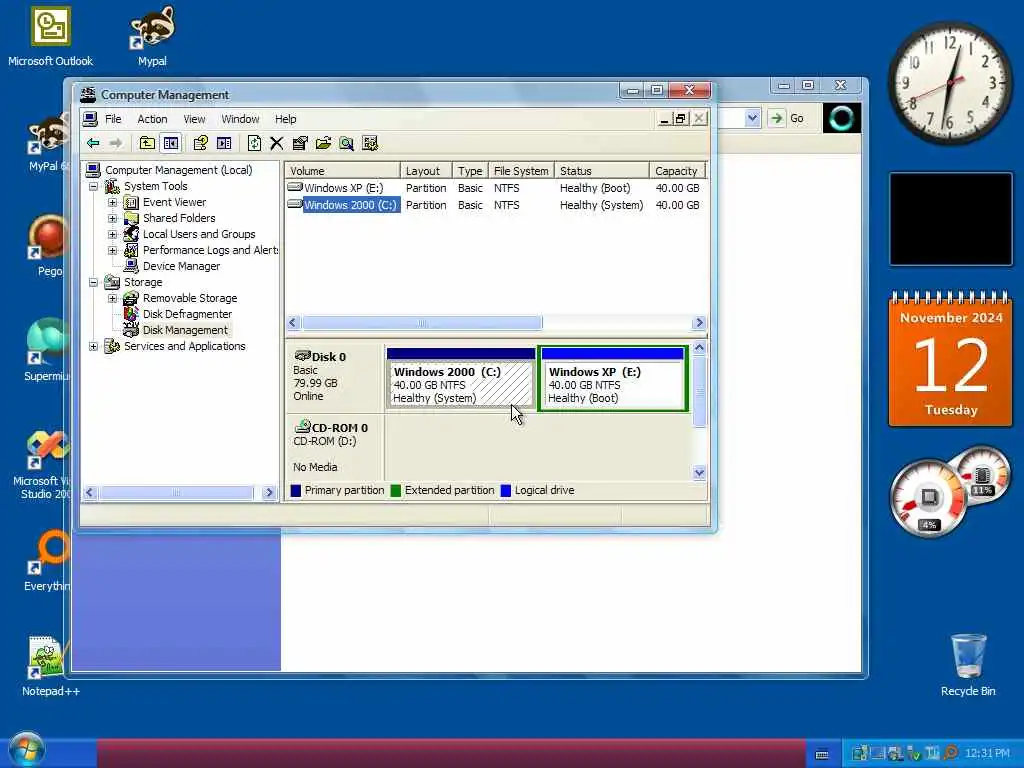The height and width of the screenshot is (768, 1024).
Task: Open the File menu
Action: [113, 119]
